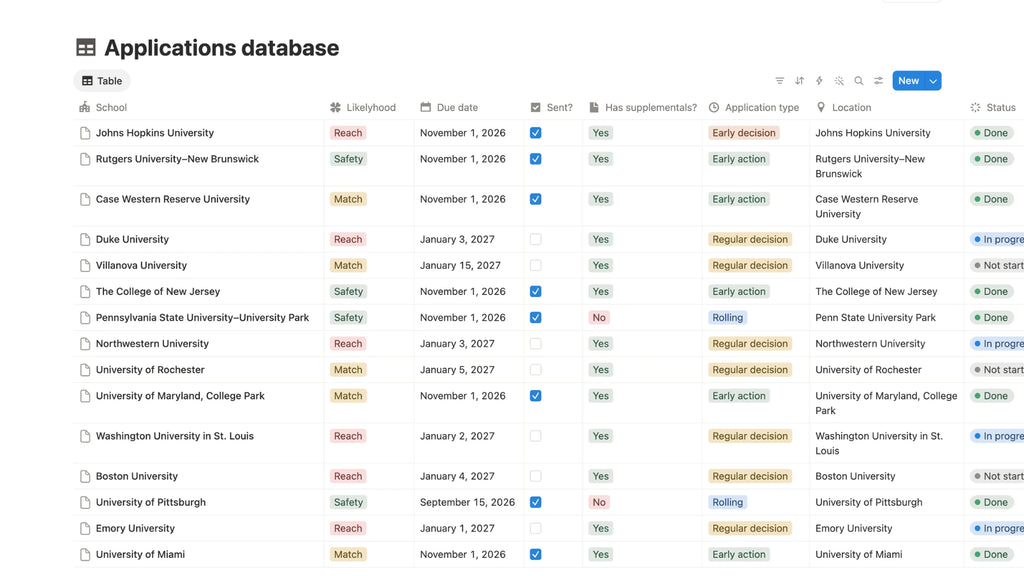Open University of Maryland page icon
This screenshot has width=1024, height=576.
pyautogui.click(x=85, y=396)
